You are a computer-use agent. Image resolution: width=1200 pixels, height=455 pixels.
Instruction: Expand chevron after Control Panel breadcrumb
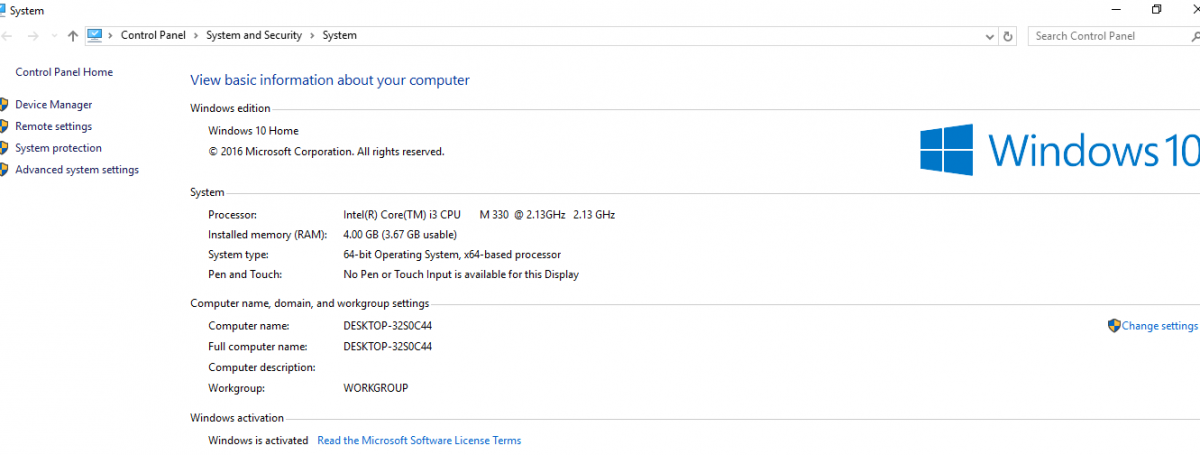(x=196, y=35)
